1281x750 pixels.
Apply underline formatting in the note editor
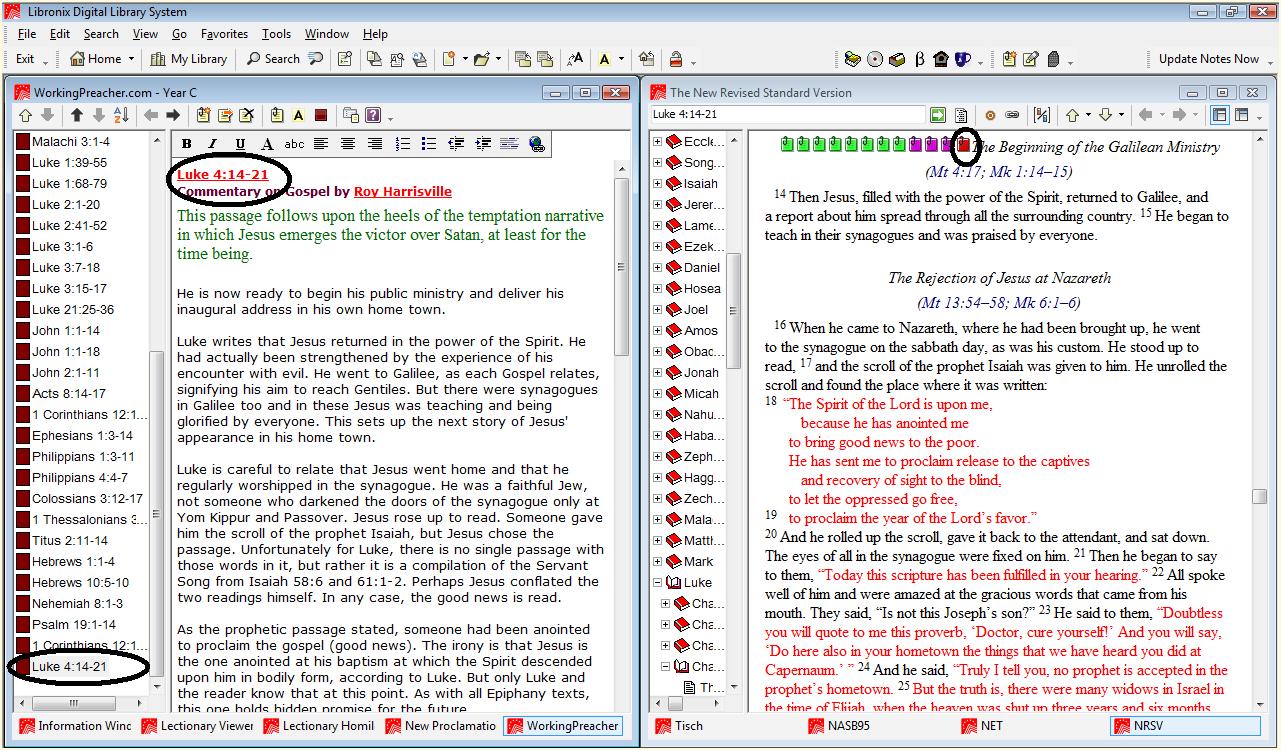240,145
